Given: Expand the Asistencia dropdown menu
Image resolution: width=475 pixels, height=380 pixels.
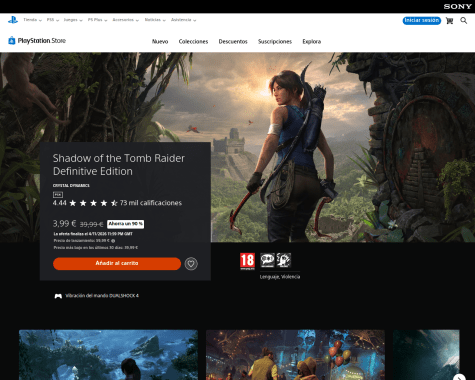Looking at the screenshot, I should (x=183, y=20).
